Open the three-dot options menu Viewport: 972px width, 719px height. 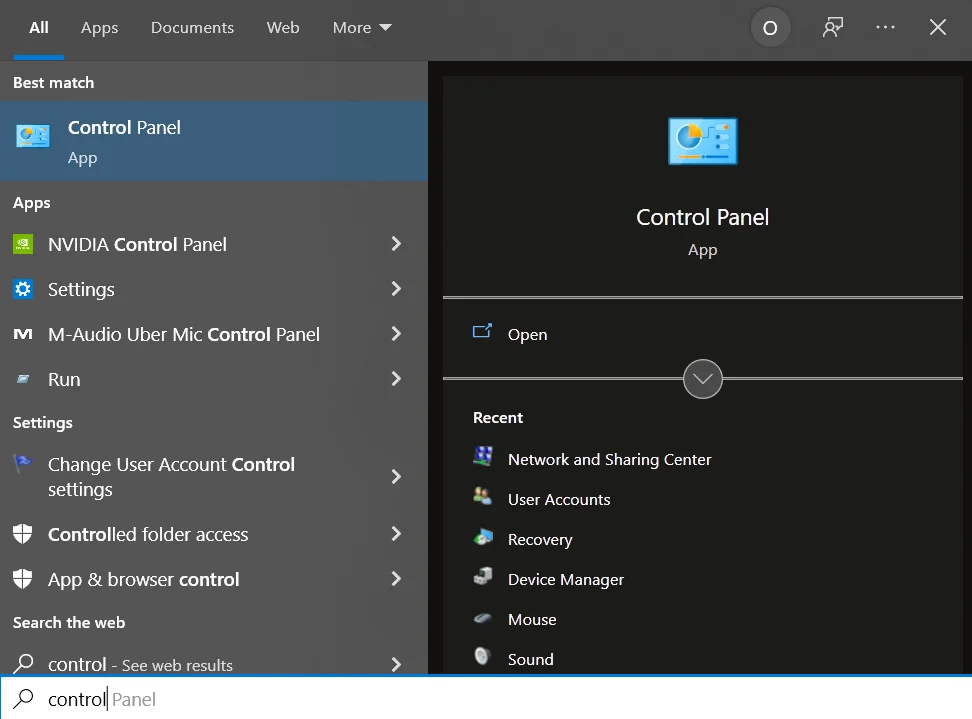click(885, 27)
